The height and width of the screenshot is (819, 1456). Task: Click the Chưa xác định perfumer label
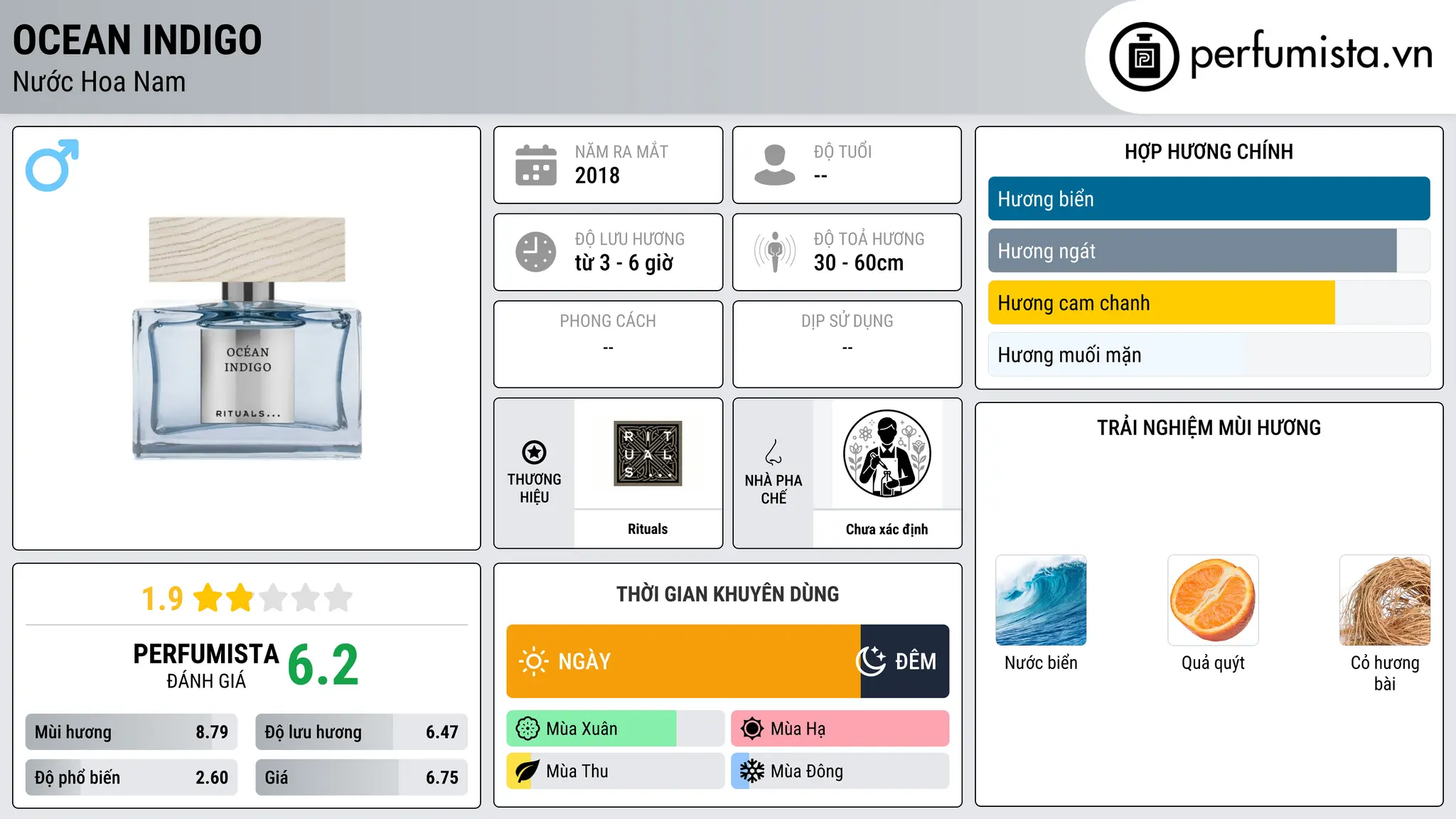[887, 529]
